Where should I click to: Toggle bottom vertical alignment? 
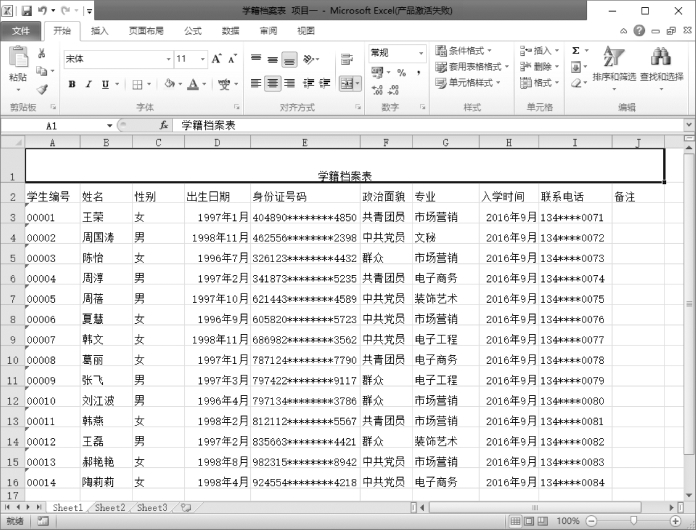pyautogui.click(x=289, y=59)
